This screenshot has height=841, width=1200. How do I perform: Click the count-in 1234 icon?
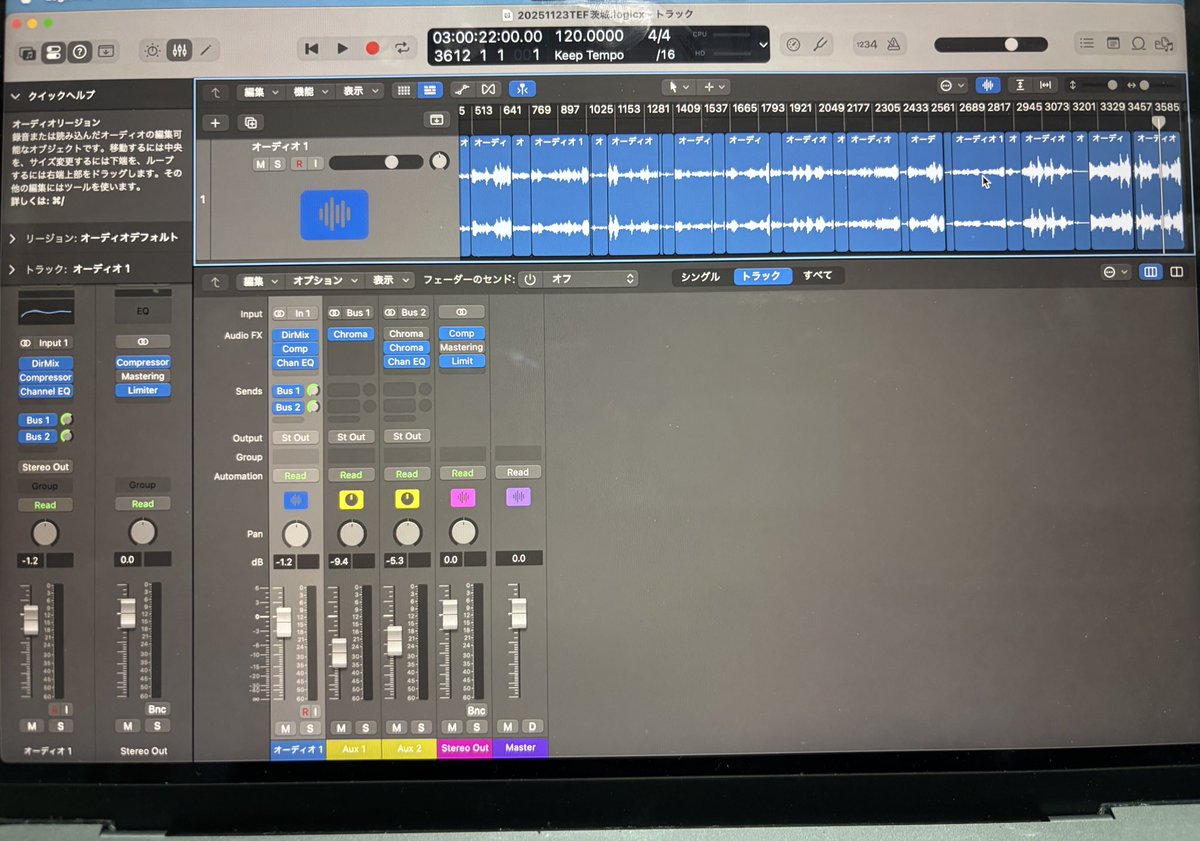(x=866, y=44)
